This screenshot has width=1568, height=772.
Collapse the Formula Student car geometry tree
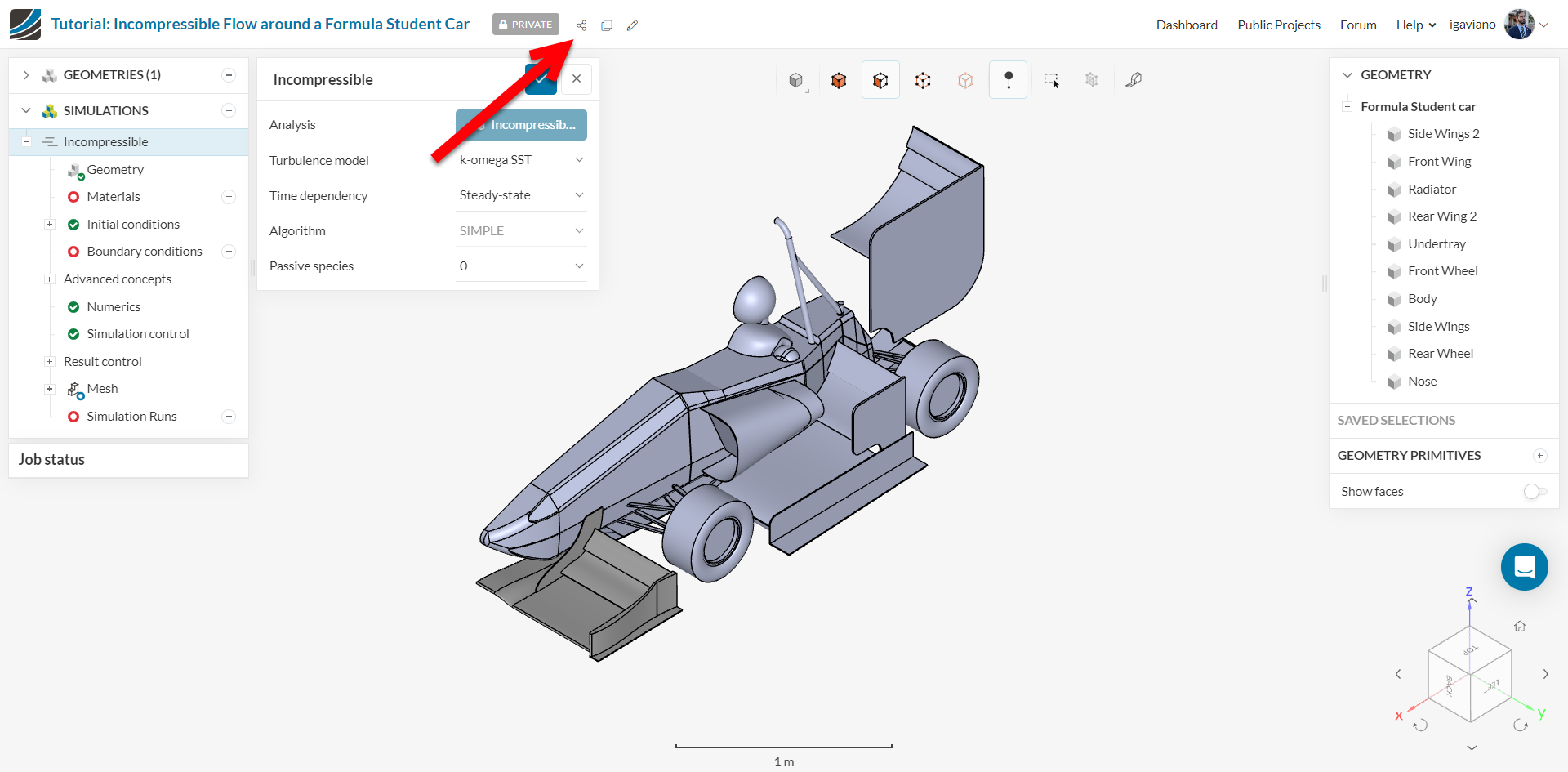(1347, 106)
